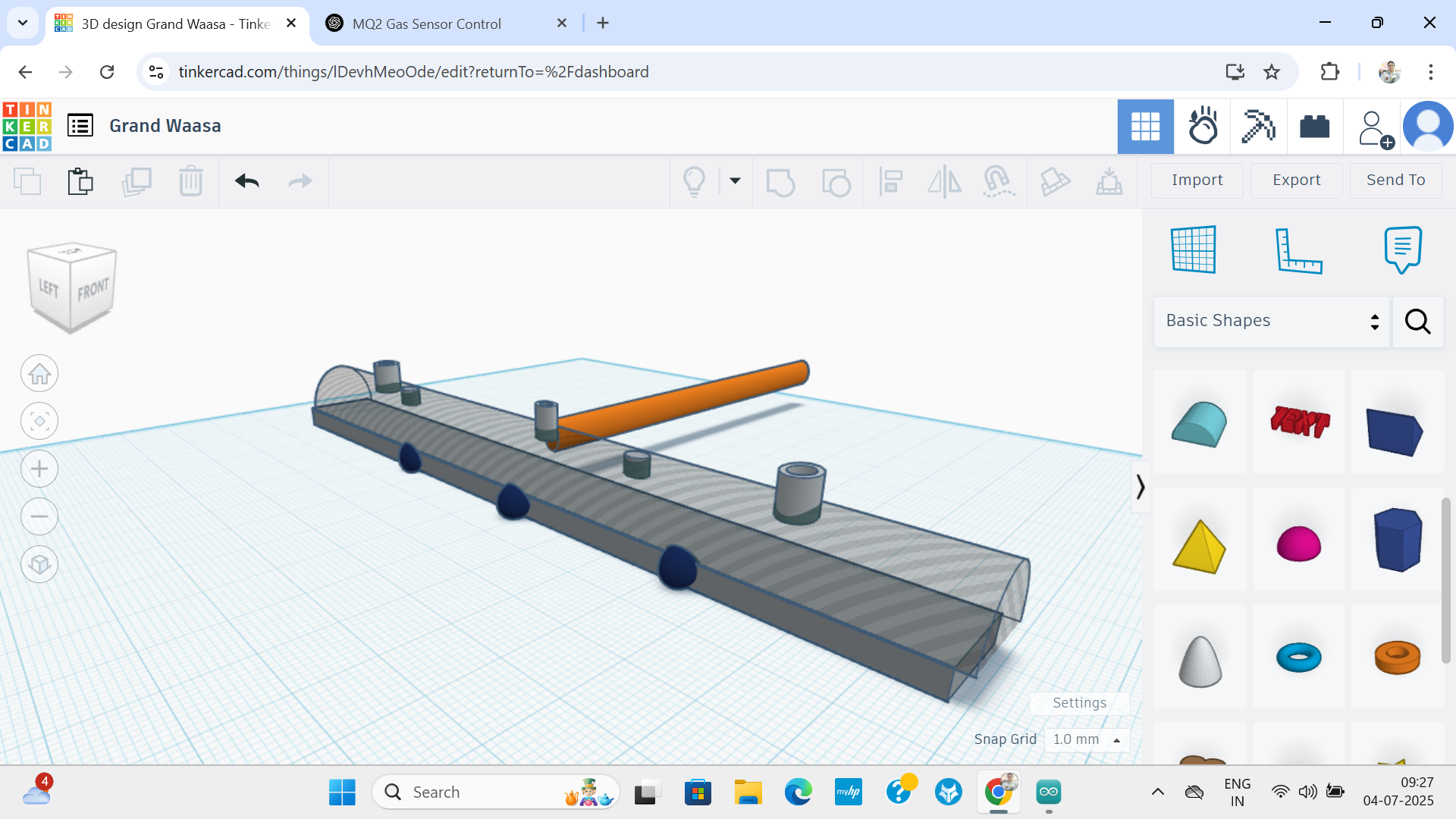Open the Arduino IDE taskbar icon
The image size is (1456, 819).
1049,792
